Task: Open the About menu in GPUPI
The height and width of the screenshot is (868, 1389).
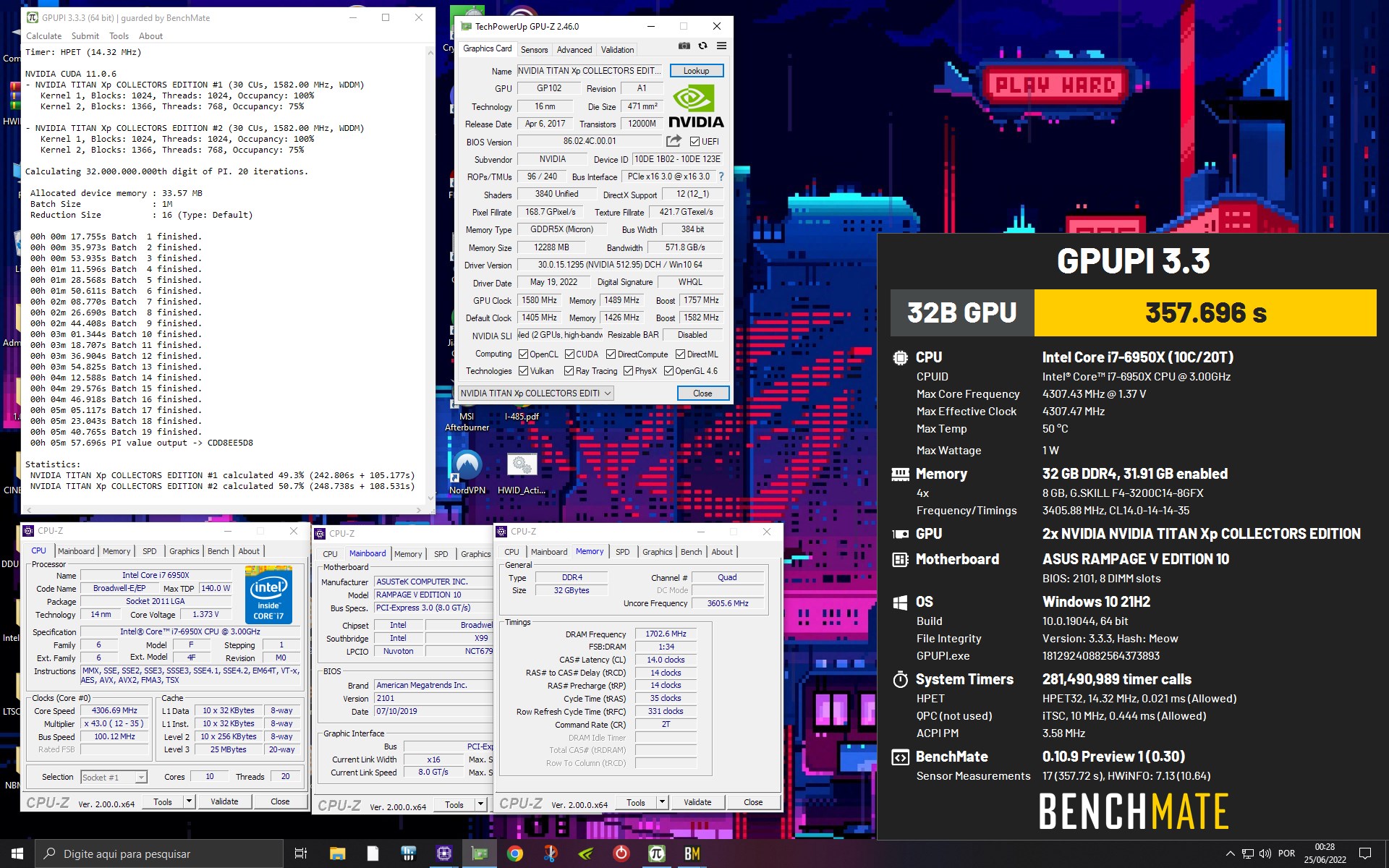Action: point(150,36)
